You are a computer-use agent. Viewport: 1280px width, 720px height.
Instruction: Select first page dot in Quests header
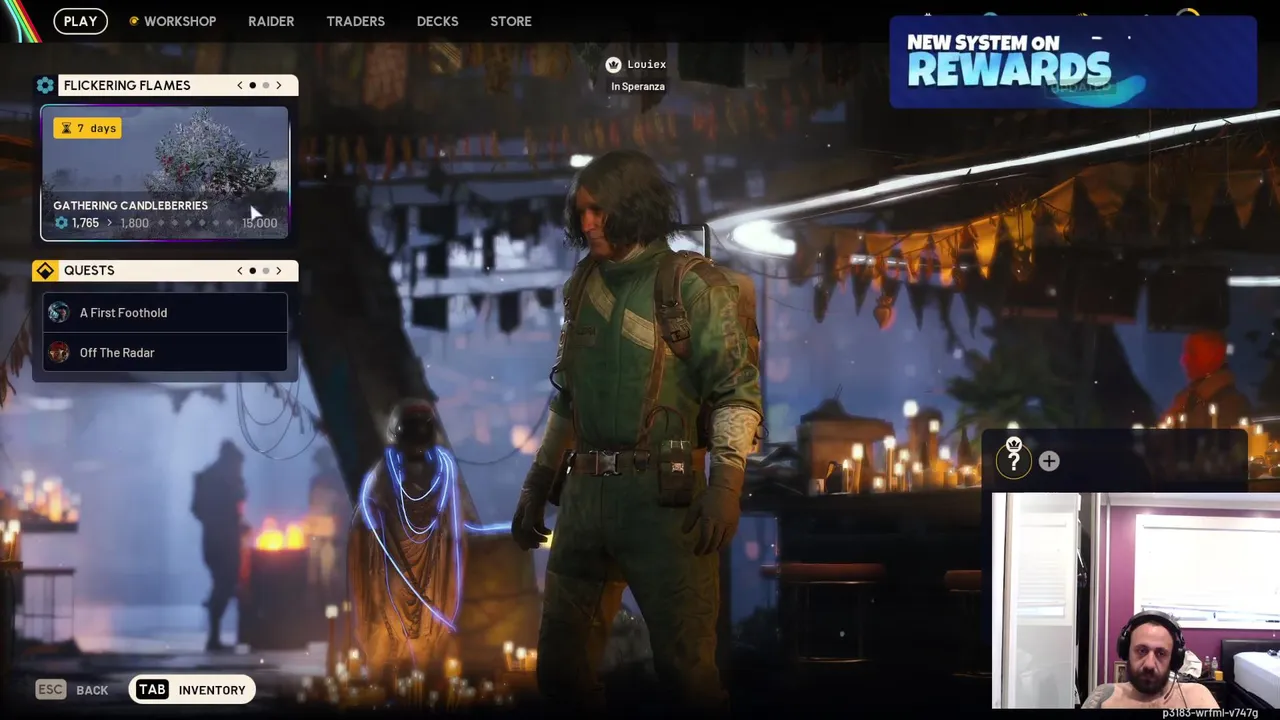(253, 270)
